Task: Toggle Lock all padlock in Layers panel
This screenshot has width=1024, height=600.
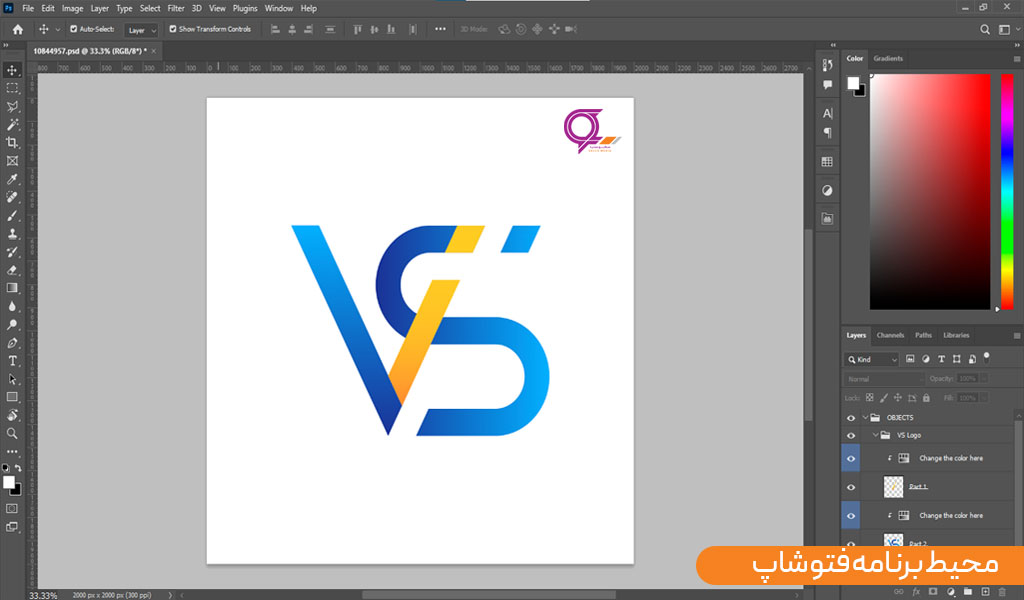Action: pos(926,398)
